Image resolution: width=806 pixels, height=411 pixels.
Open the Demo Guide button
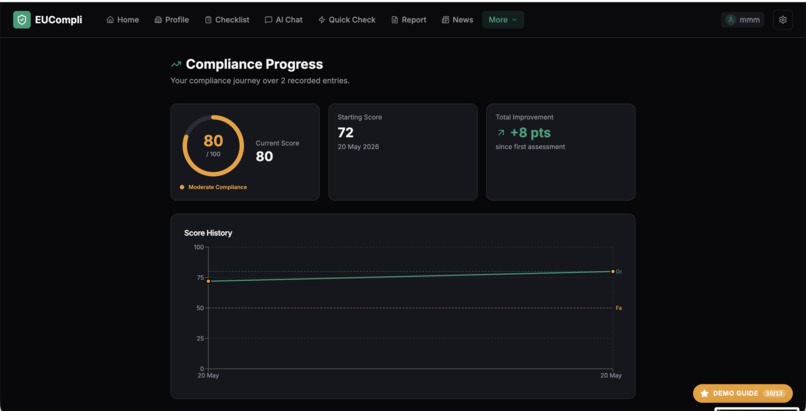tap(743, 393)
